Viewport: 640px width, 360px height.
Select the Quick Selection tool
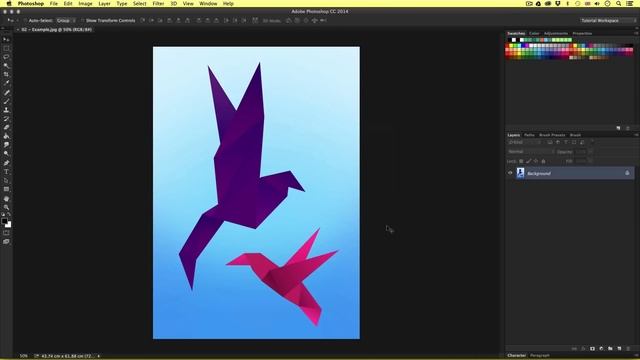pos(6,66)
